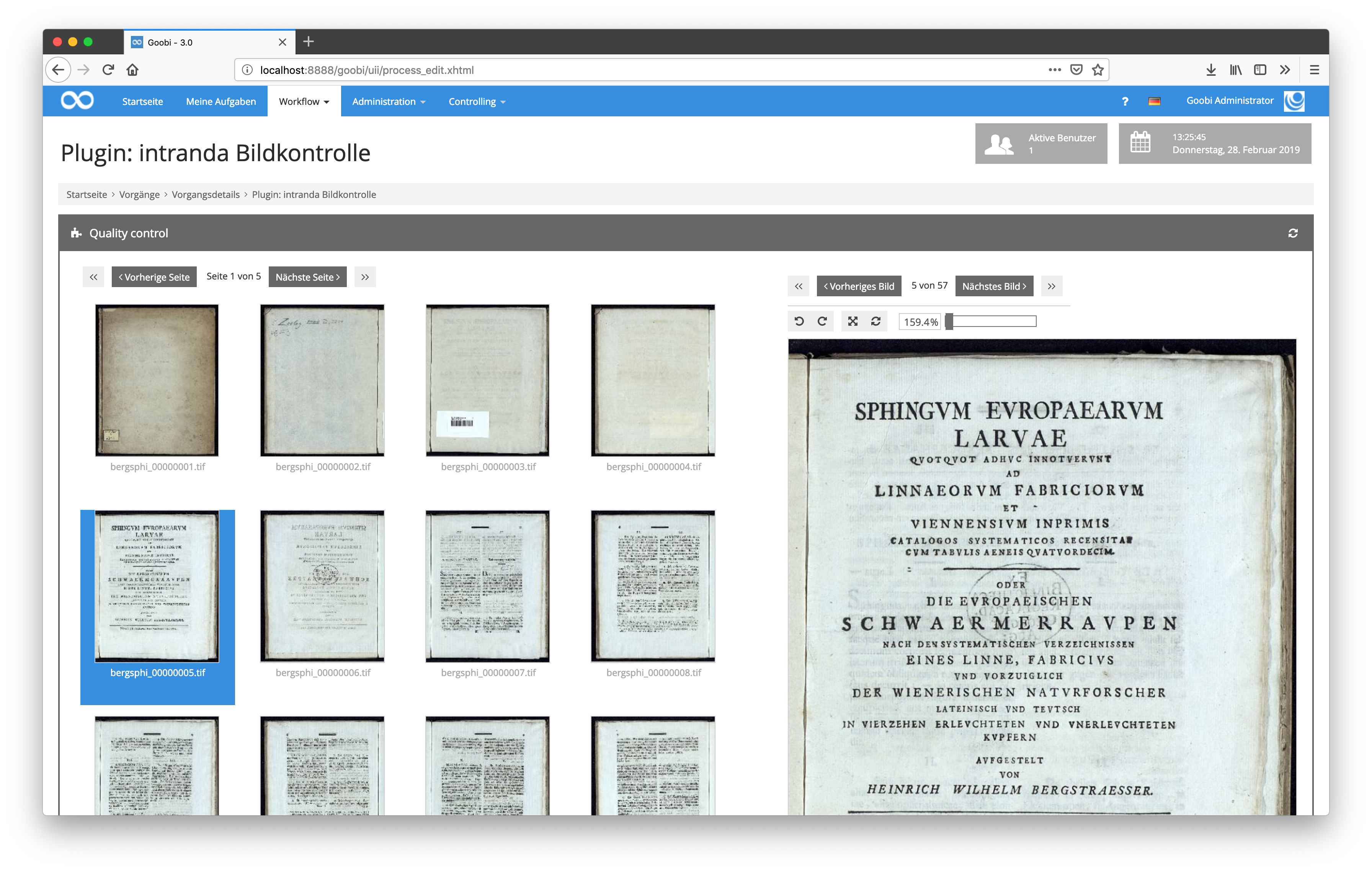Go to Meine Aufgaben
The image size is (1372, 872).
(x=220, y=101)
